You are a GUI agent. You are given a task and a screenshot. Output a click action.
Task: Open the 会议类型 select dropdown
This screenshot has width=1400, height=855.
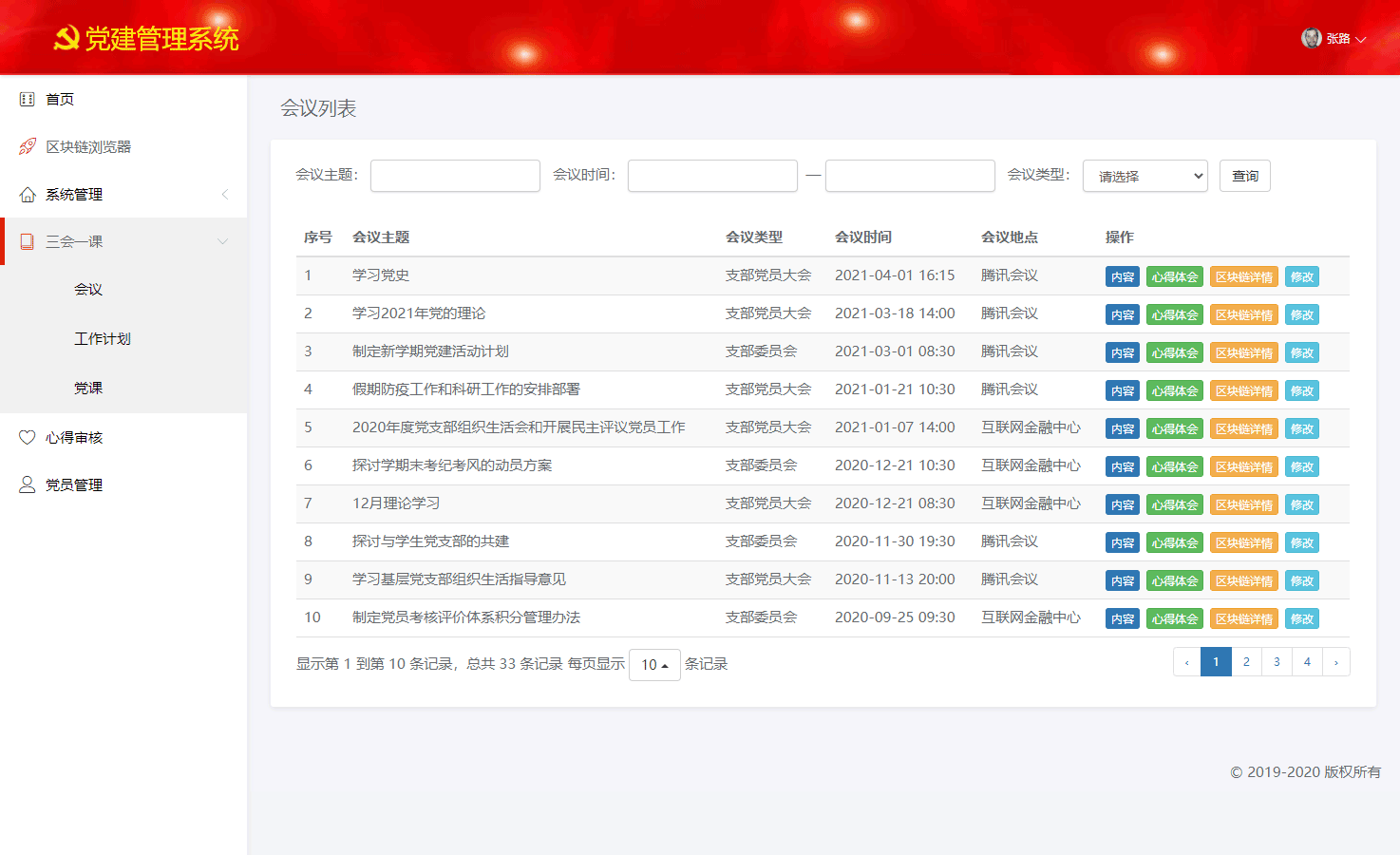[1145, 176]
